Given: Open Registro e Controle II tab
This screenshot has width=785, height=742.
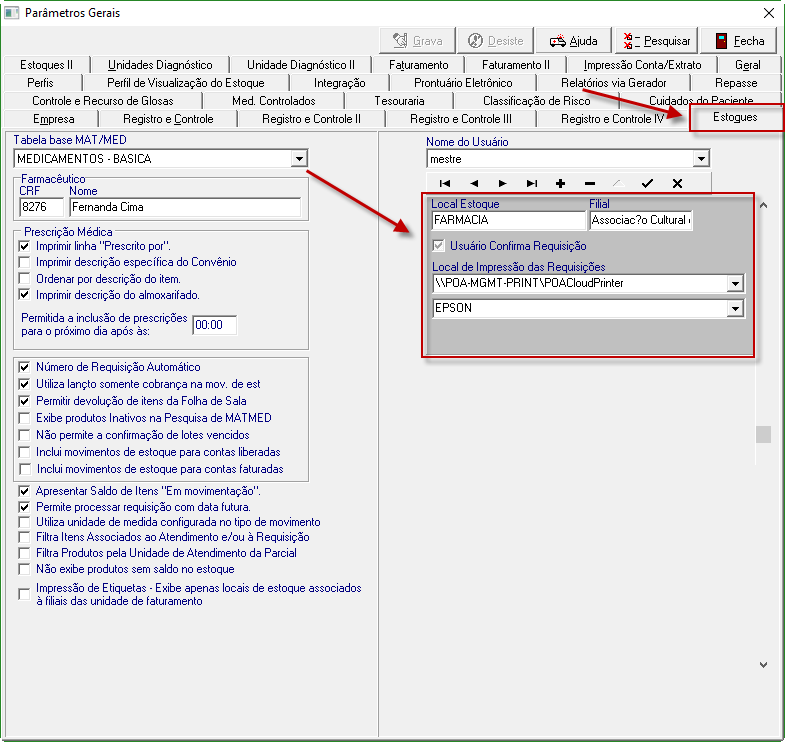Looking at the screenshot, I should (311, 119).
